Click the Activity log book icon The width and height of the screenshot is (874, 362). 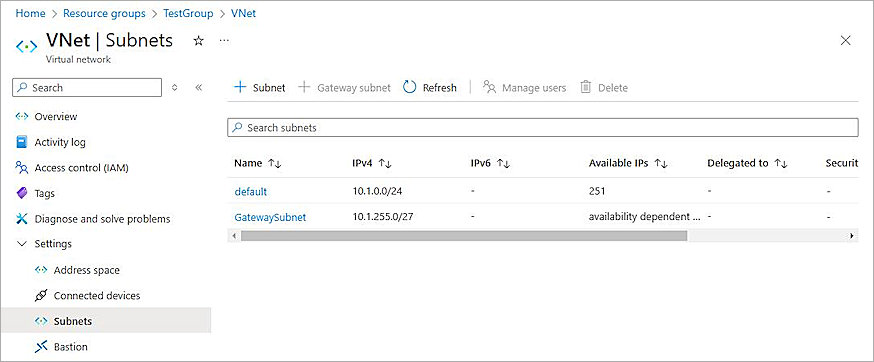click(22, 142)
